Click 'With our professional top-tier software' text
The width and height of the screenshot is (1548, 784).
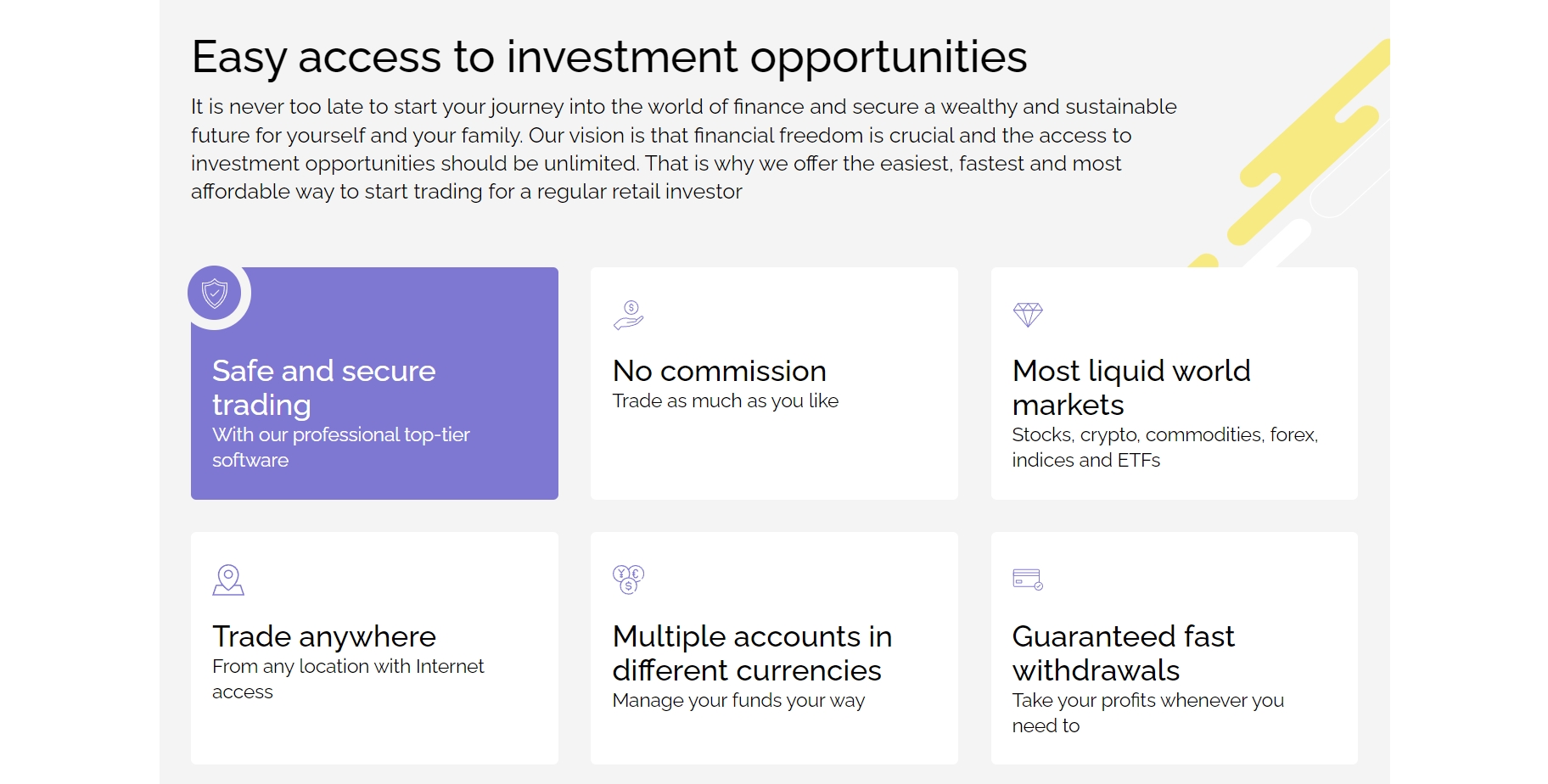pos(341,447)
